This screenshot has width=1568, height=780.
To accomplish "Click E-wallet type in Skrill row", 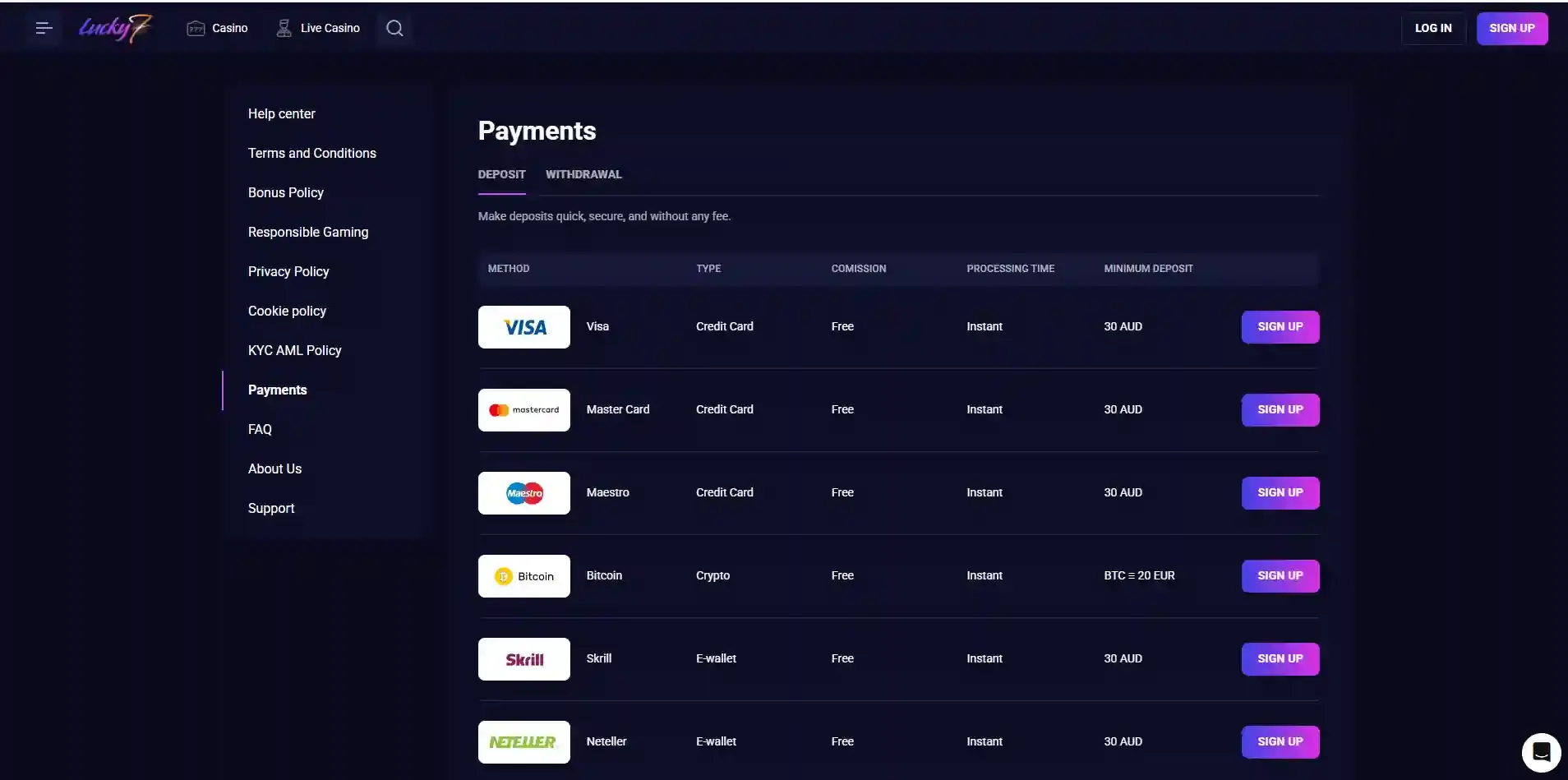I will (716, 658).
